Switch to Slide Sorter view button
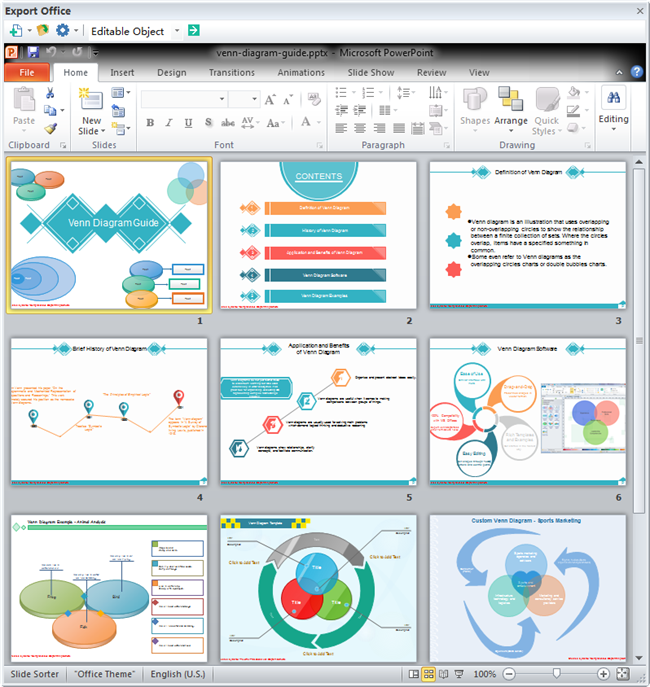Viewport: 650px width, 687px height. point(428,674)
